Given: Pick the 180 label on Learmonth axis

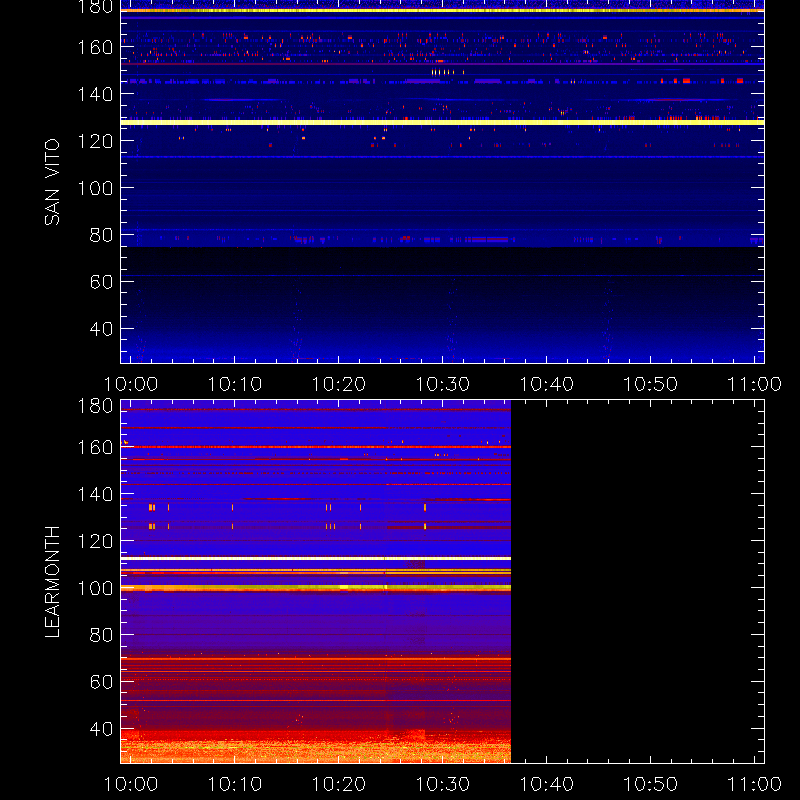Looking at the screenshot, I should click(x=95, y=406).
